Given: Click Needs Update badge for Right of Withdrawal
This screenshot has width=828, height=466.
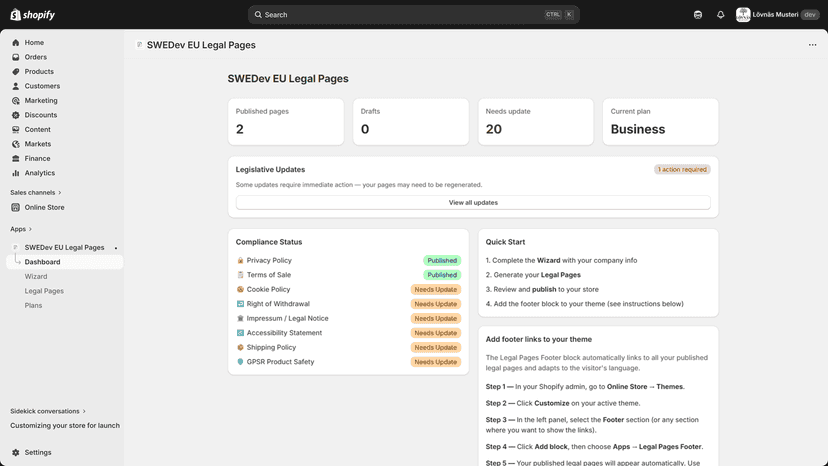Looking at the screenshot, I should 436,304.
